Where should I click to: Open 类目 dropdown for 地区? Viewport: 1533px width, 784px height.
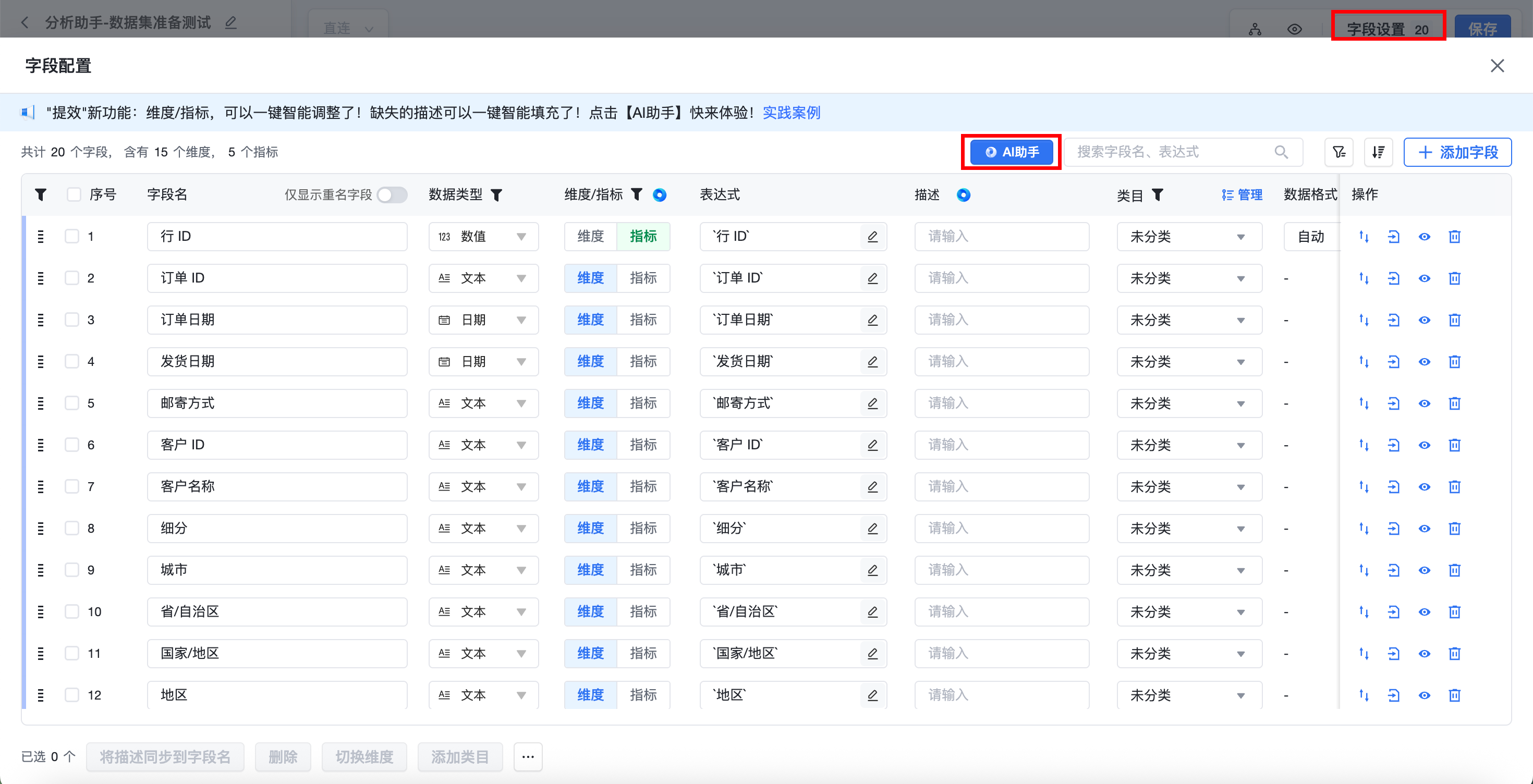(x=1189, y=695)
